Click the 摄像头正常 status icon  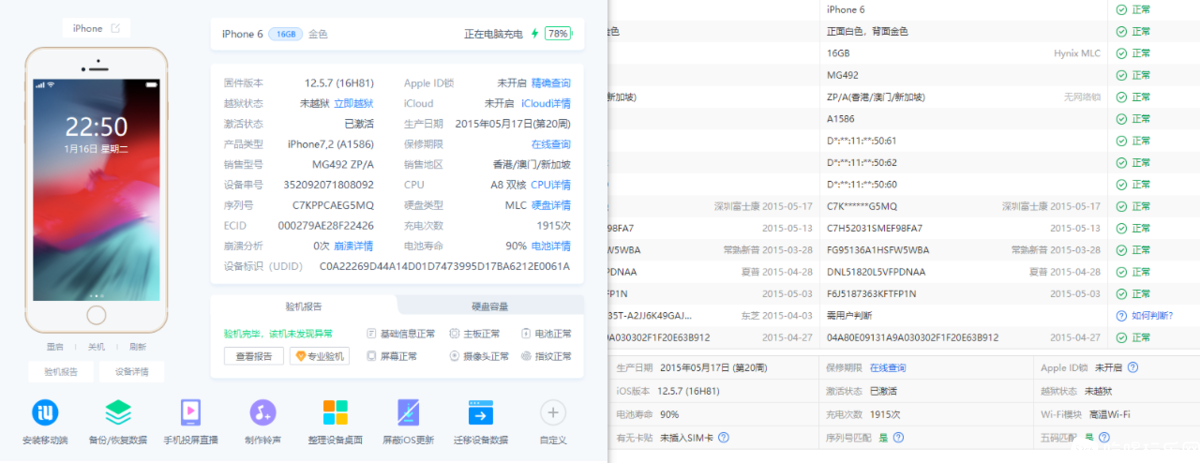[x=454, y=356]
